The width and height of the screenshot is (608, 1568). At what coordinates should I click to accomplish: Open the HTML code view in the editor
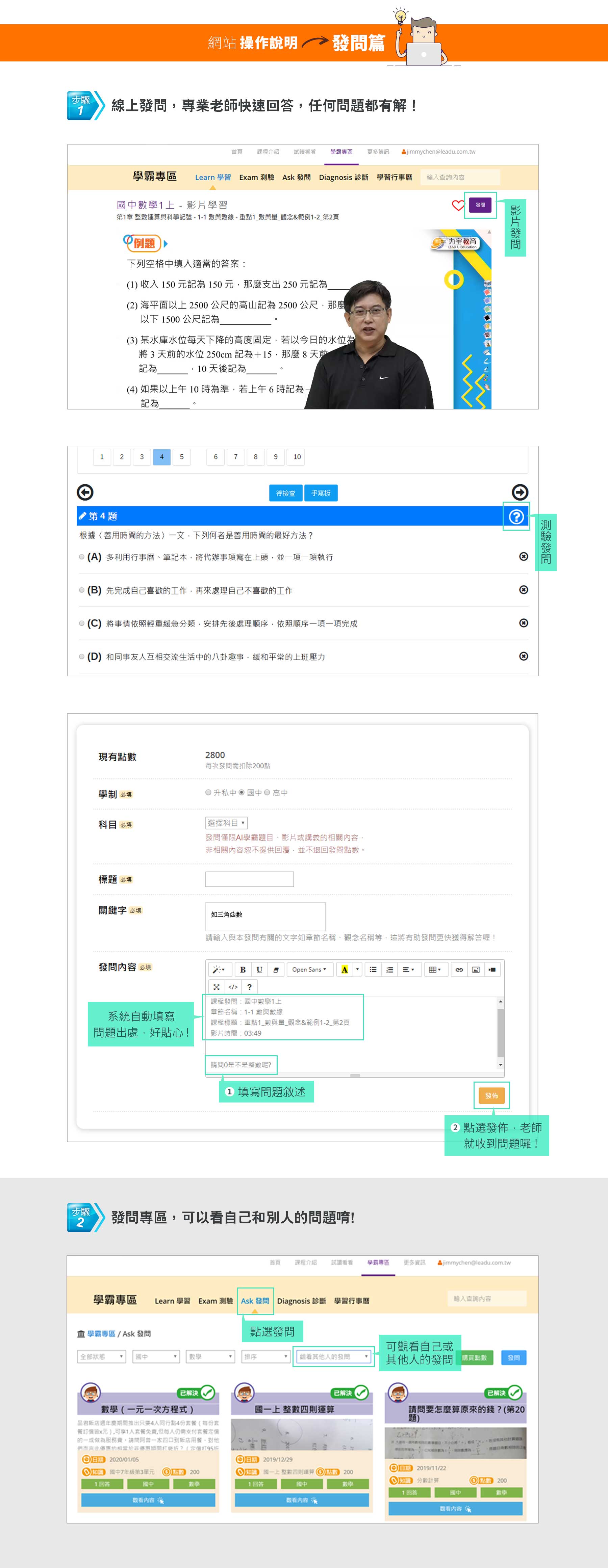233,987
